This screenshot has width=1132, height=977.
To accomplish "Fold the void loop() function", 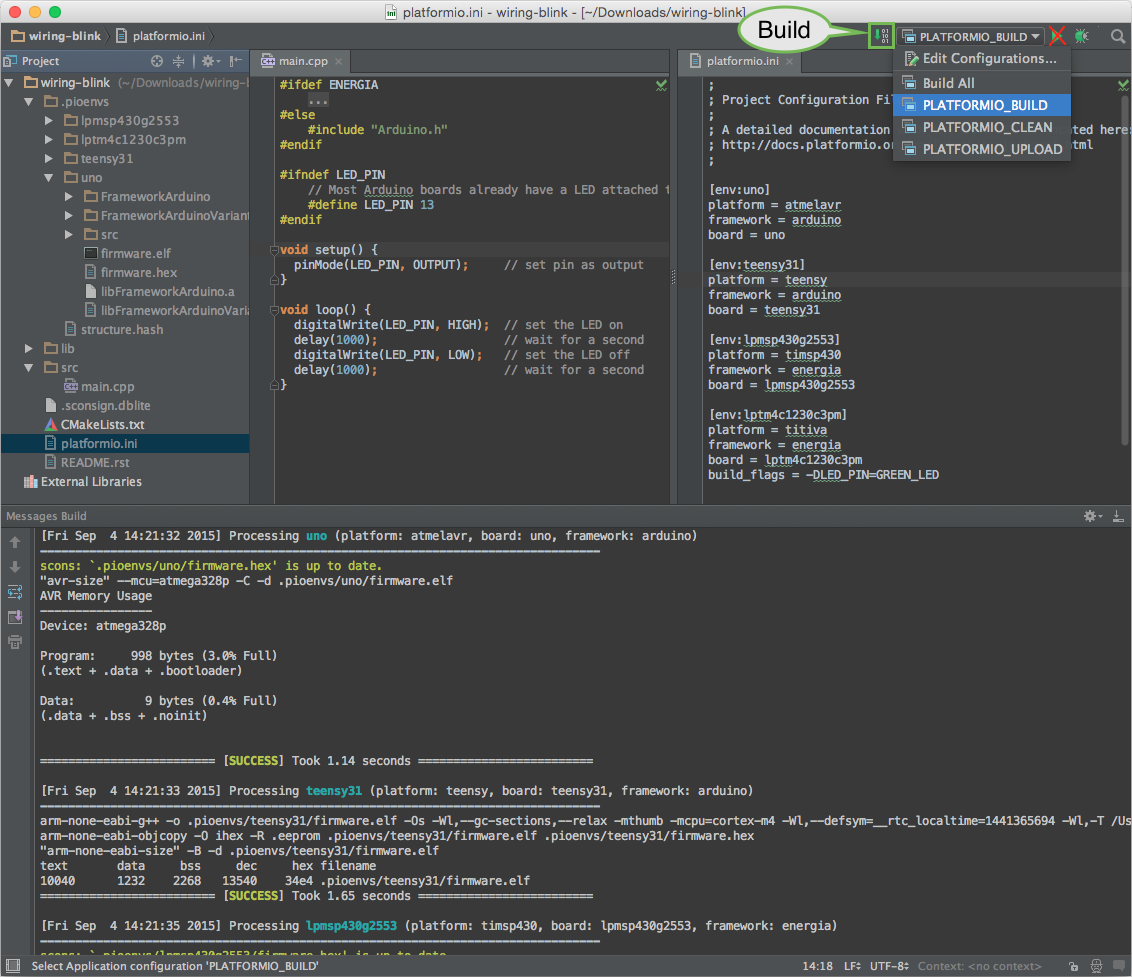I will tap(274, 310).
